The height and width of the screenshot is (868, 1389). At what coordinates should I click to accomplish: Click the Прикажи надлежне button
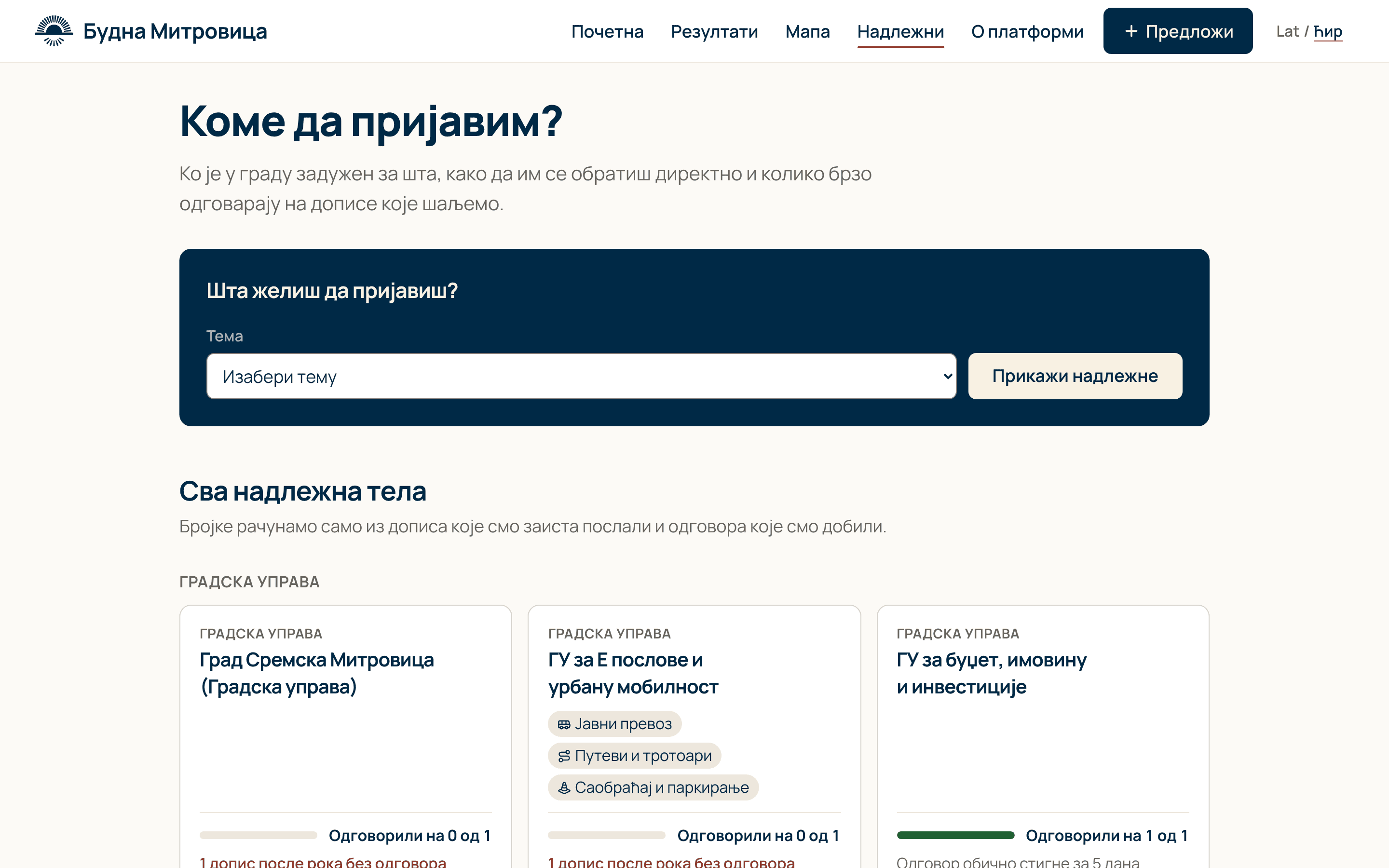1075,376
